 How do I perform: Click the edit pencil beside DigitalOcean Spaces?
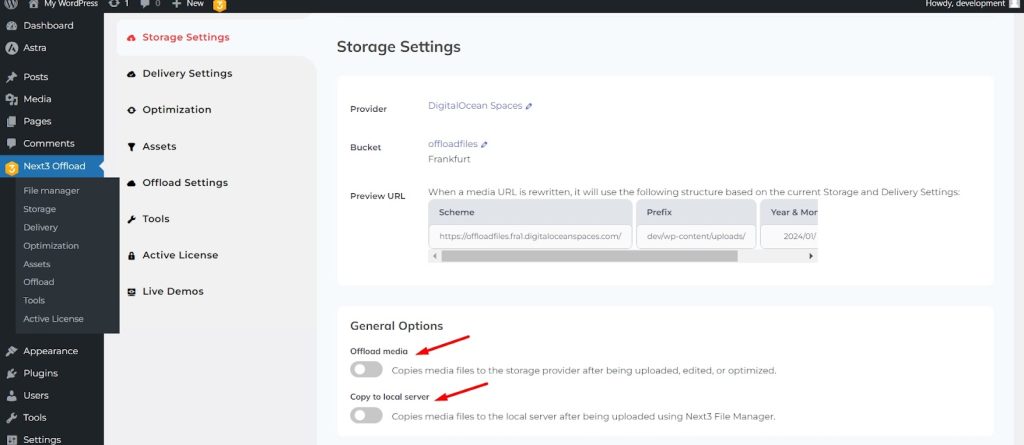[x=529, y=106]
